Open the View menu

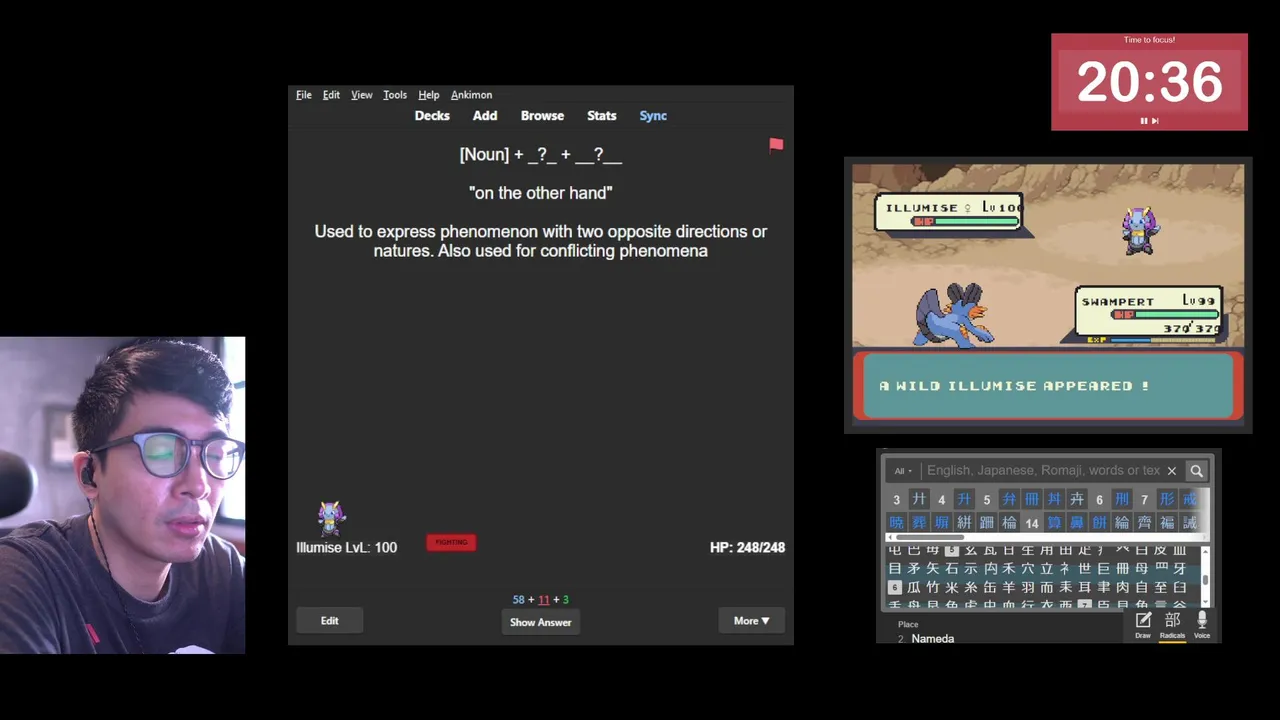click(361, 95)
